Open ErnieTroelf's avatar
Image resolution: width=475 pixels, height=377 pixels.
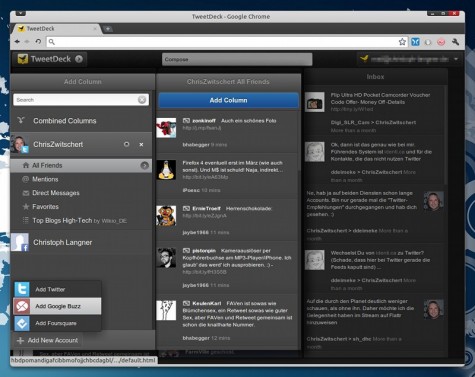tap(166, 215)
